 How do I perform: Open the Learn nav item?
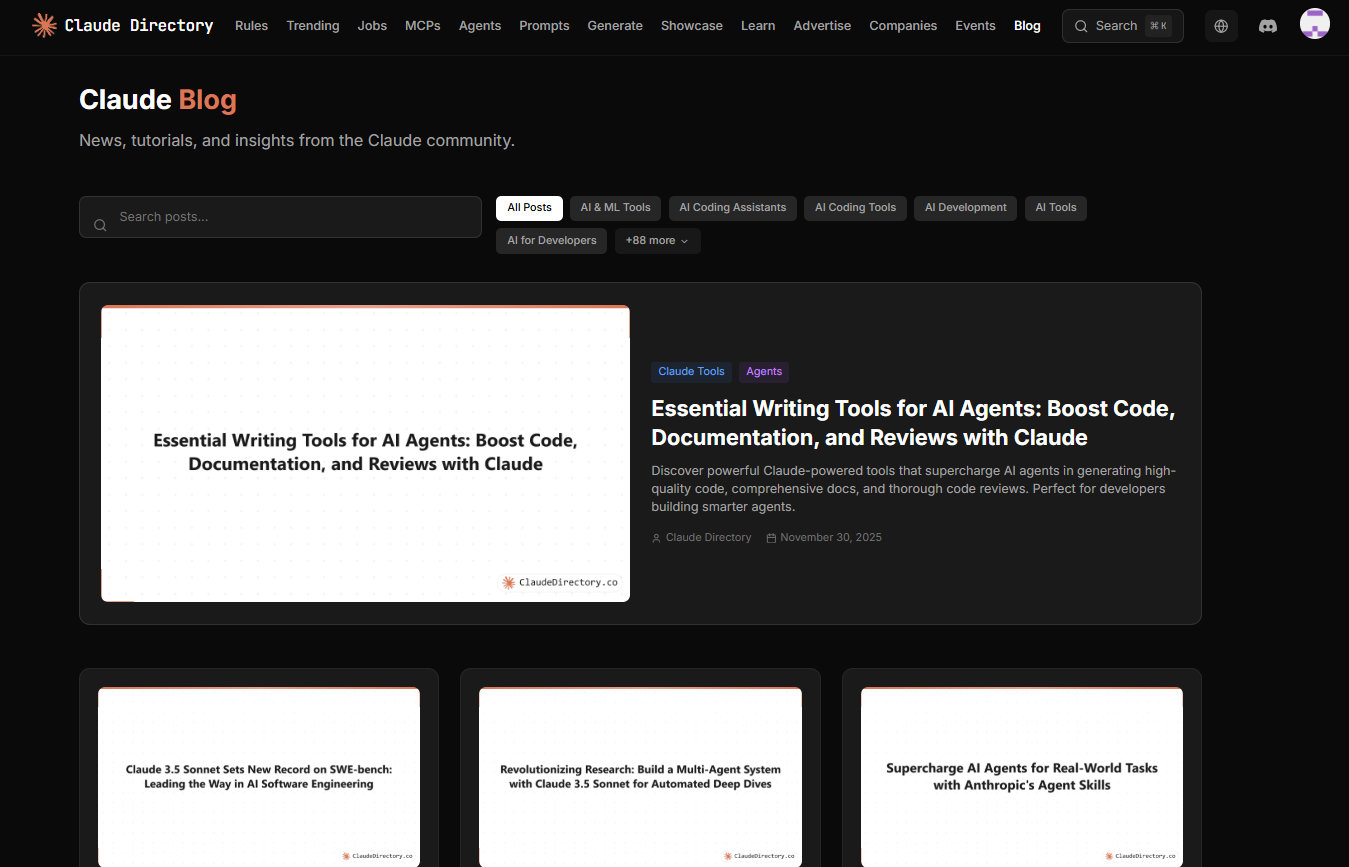(x=758, y=26)
